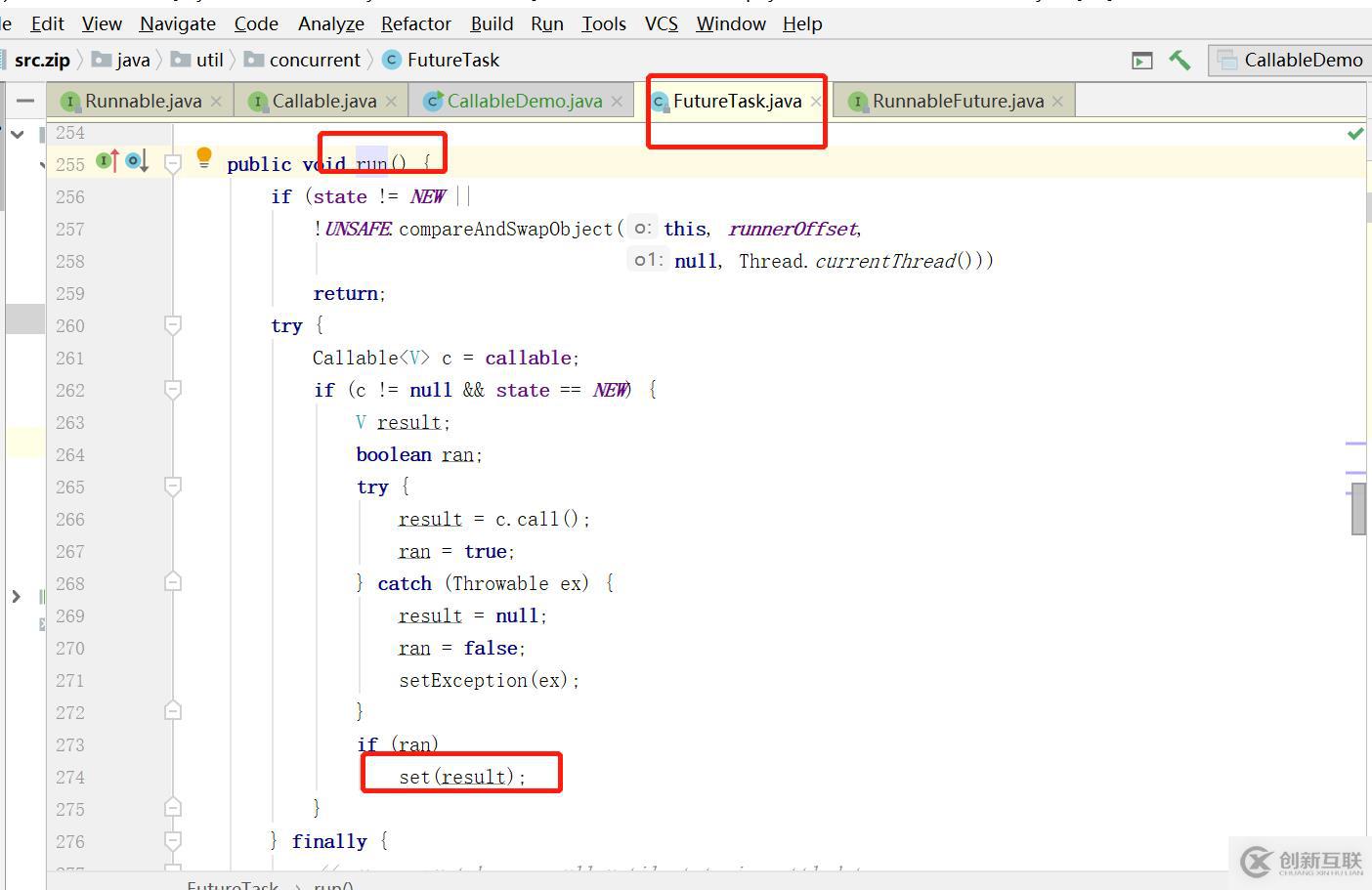Screen dimensions: 1372x890
Task: Click the src.zip breadcrumb item
Action: (42, 61)
